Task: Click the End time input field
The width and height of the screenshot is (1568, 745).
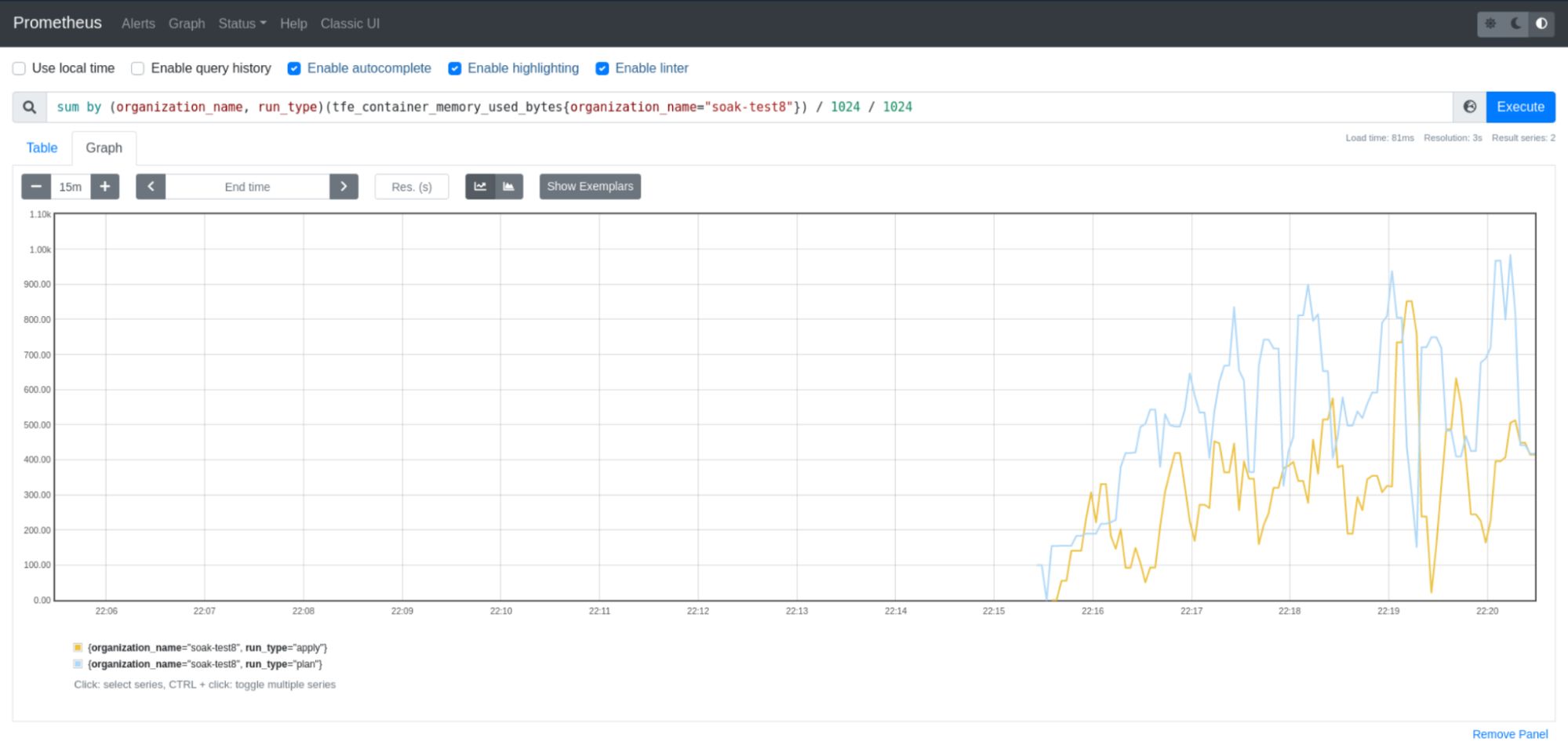Action: pyautogui.click(x=247, y=186)
